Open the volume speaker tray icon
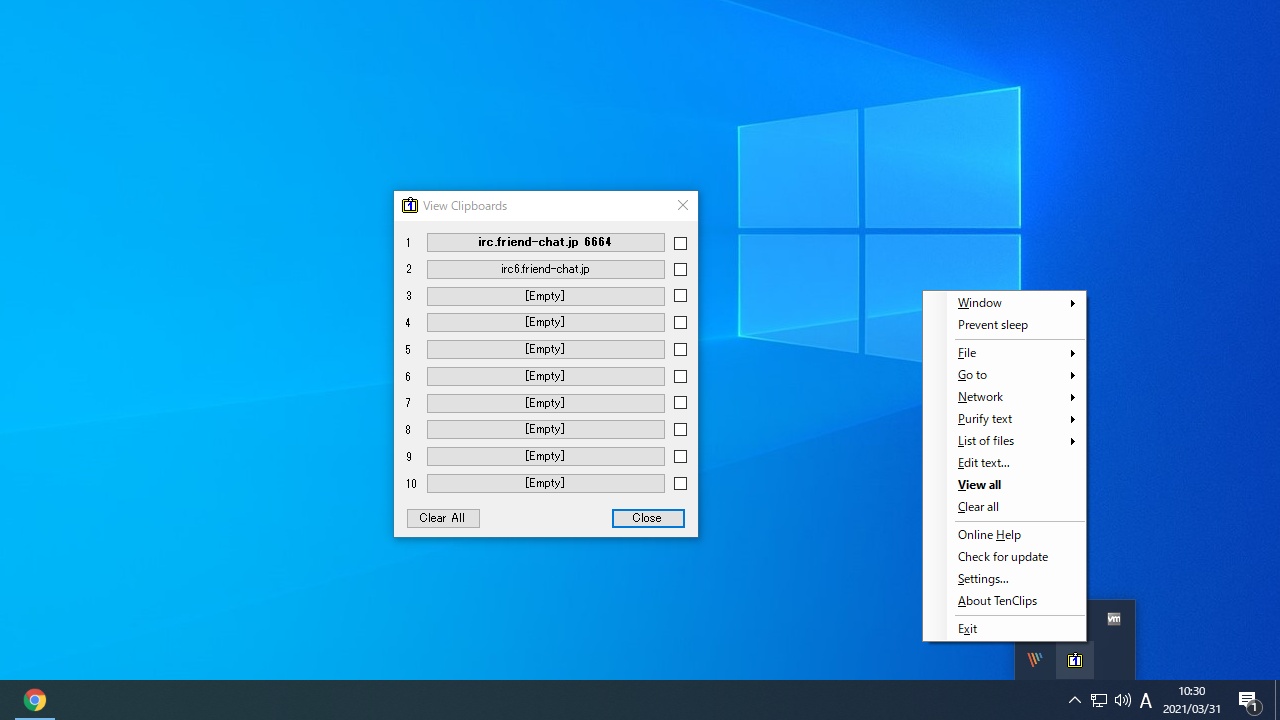 click(1123, 700)
